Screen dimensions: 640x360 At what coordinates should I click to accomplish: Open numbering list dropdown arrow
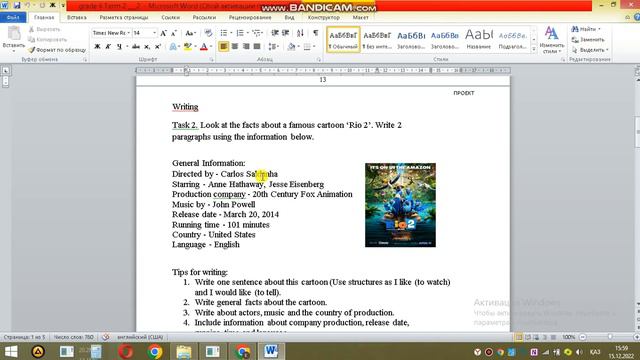click(248, 33)
